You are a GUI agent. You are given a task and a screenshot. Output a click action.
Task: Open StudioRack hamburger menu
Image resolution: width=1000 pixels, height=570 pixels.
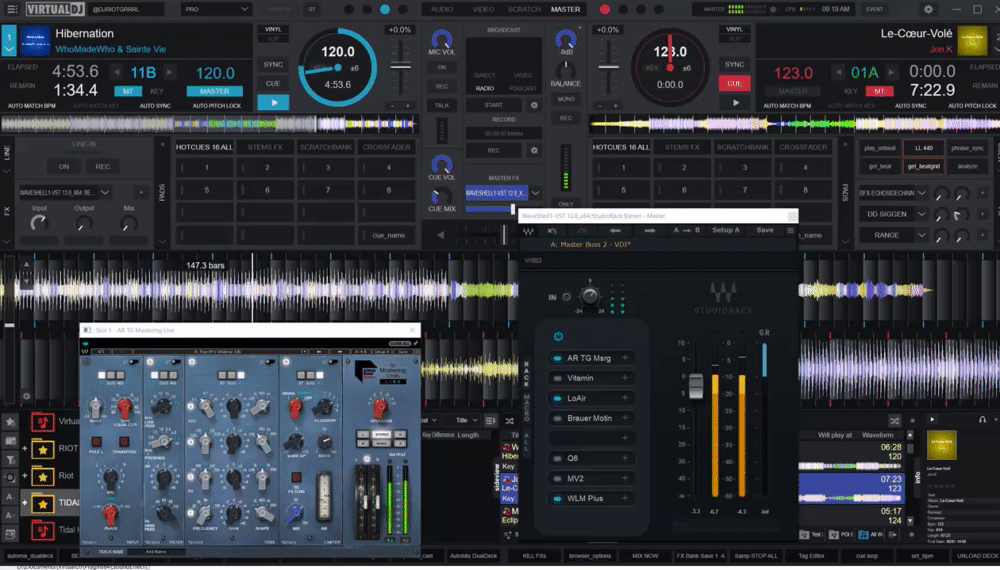point(790,230)
